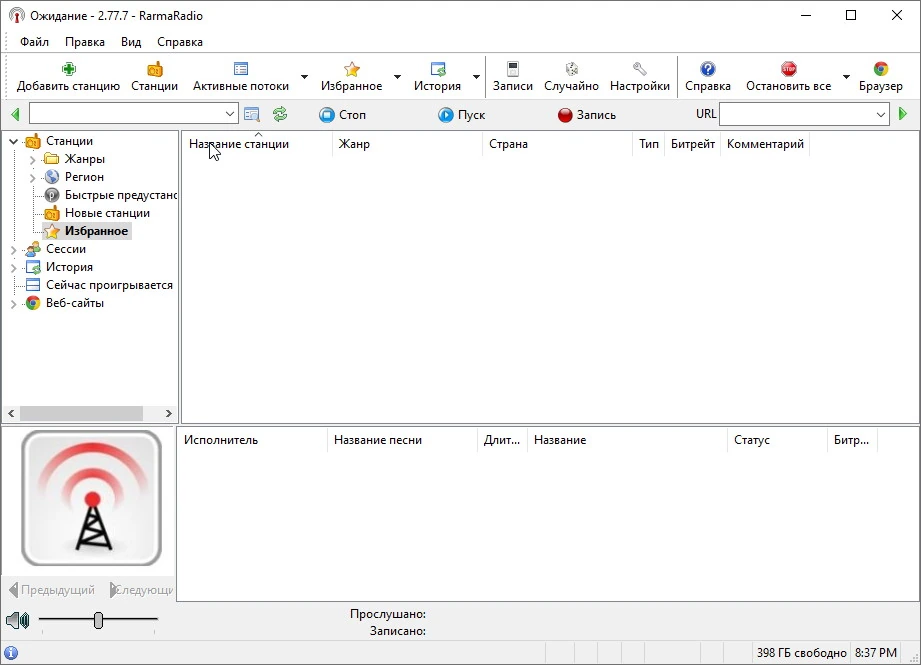Select Сейчас проигрывается in the tree
921x665 pixels.
click(109, 285)
